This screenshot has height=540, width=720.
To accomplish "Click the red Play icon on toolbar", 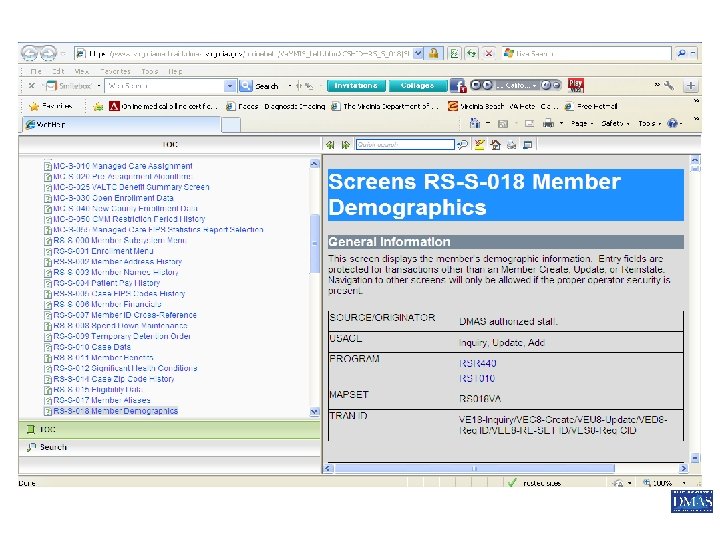I will [x=575, y=85].
